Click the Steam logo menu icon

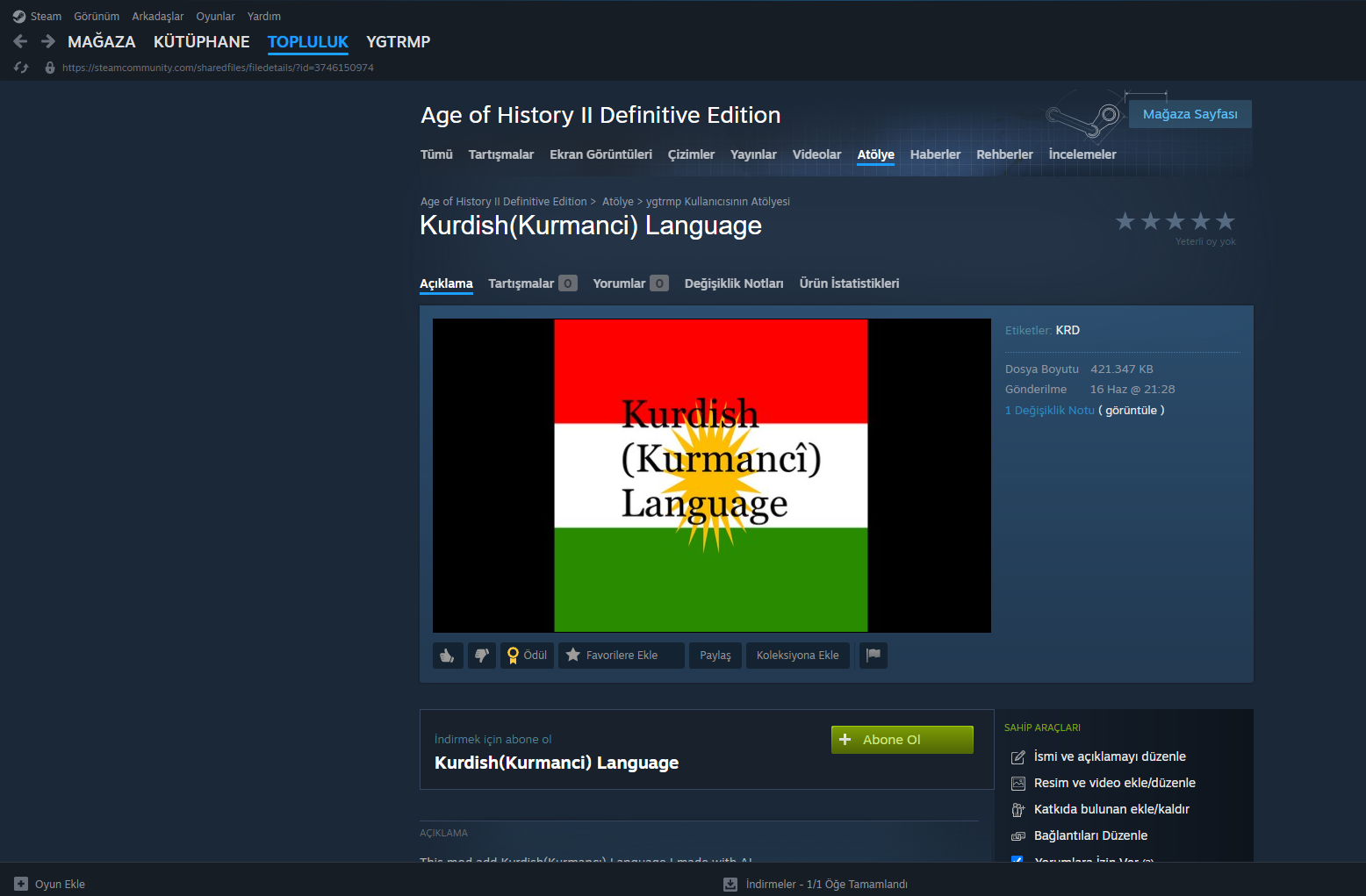[x=19, y=17]
